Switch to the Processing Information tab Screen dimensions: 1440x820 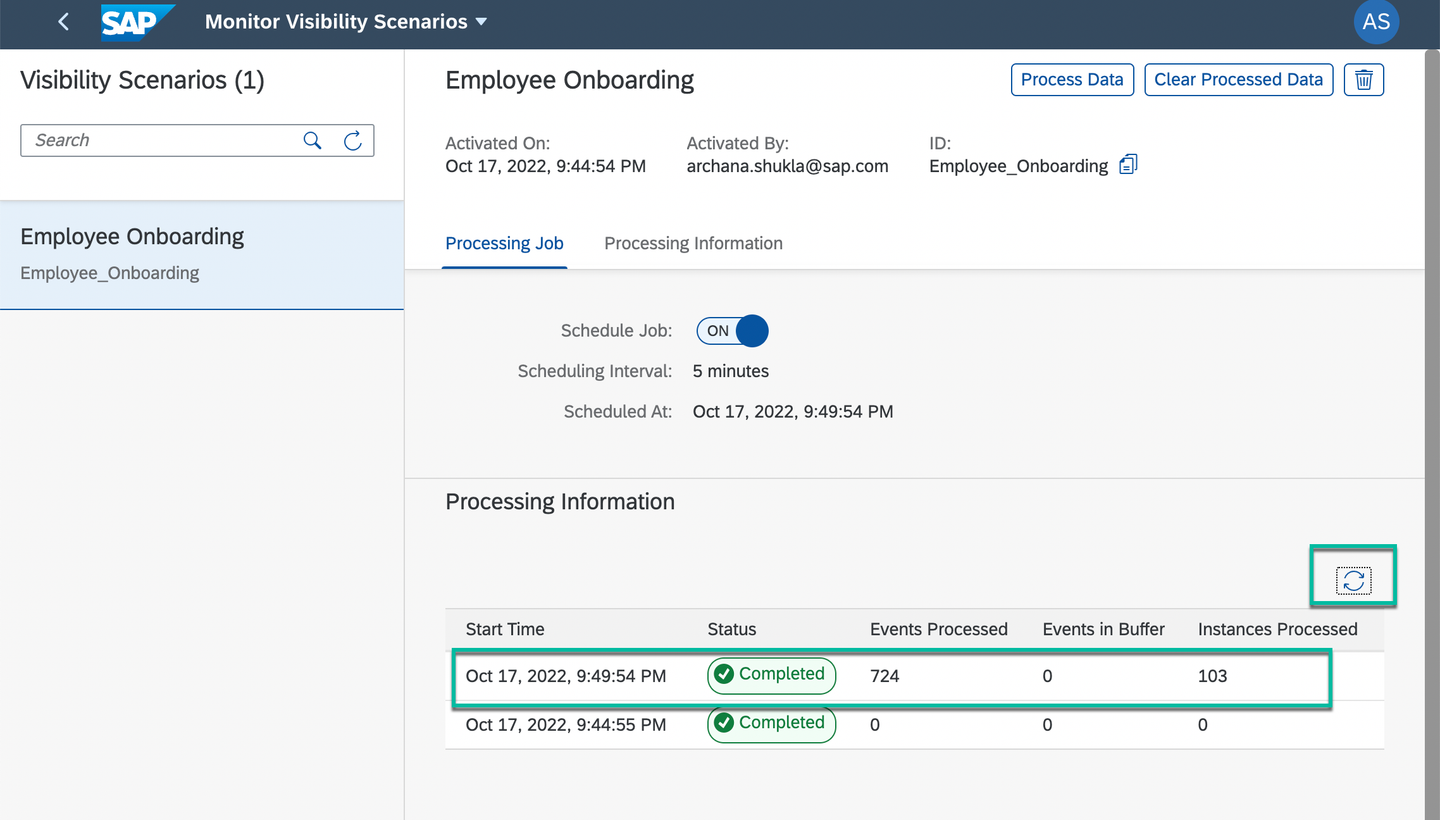tap(694, 243)
